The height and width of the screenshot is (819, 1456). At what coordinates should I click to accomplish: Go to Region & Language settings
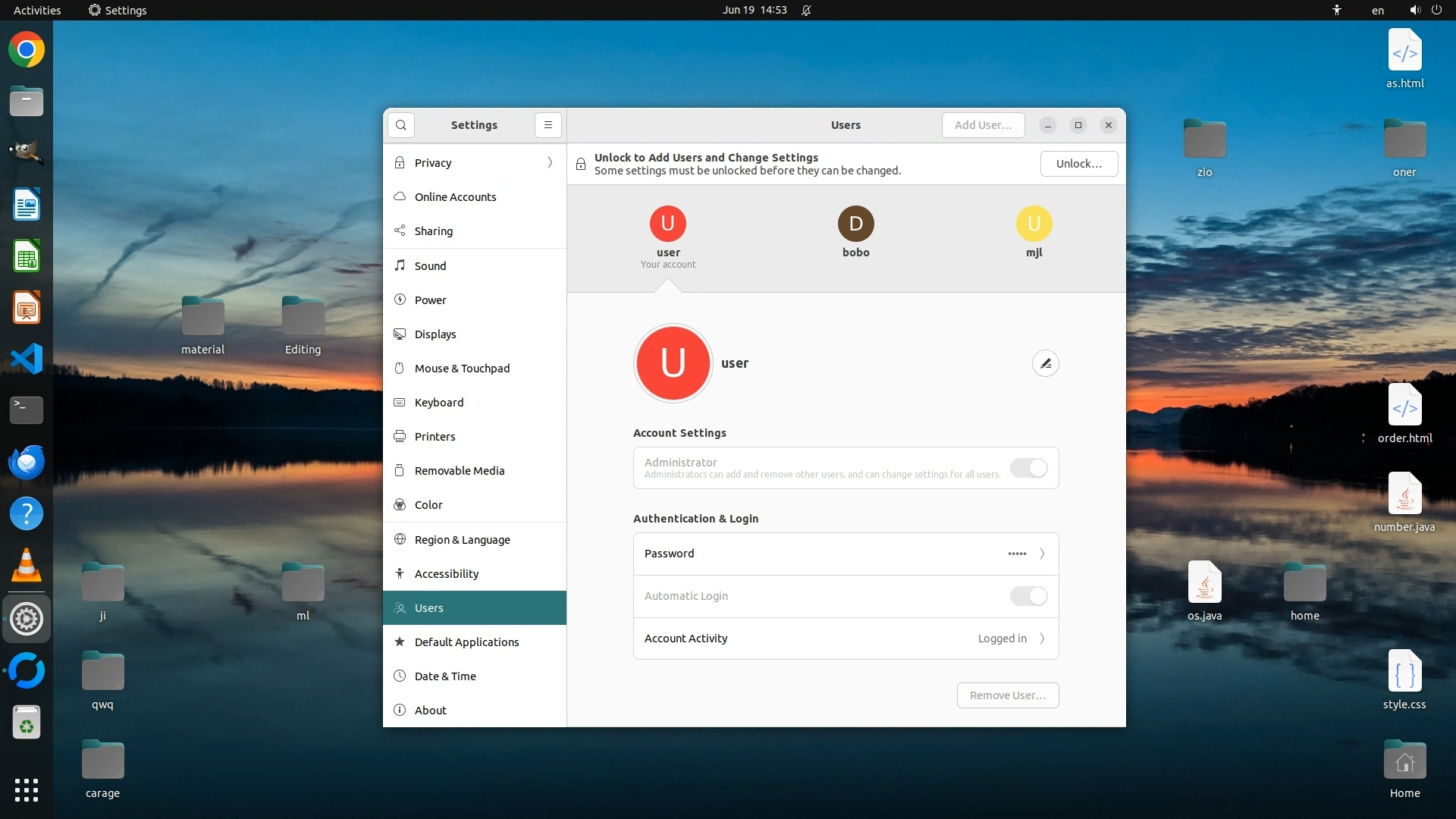(462, 540)
